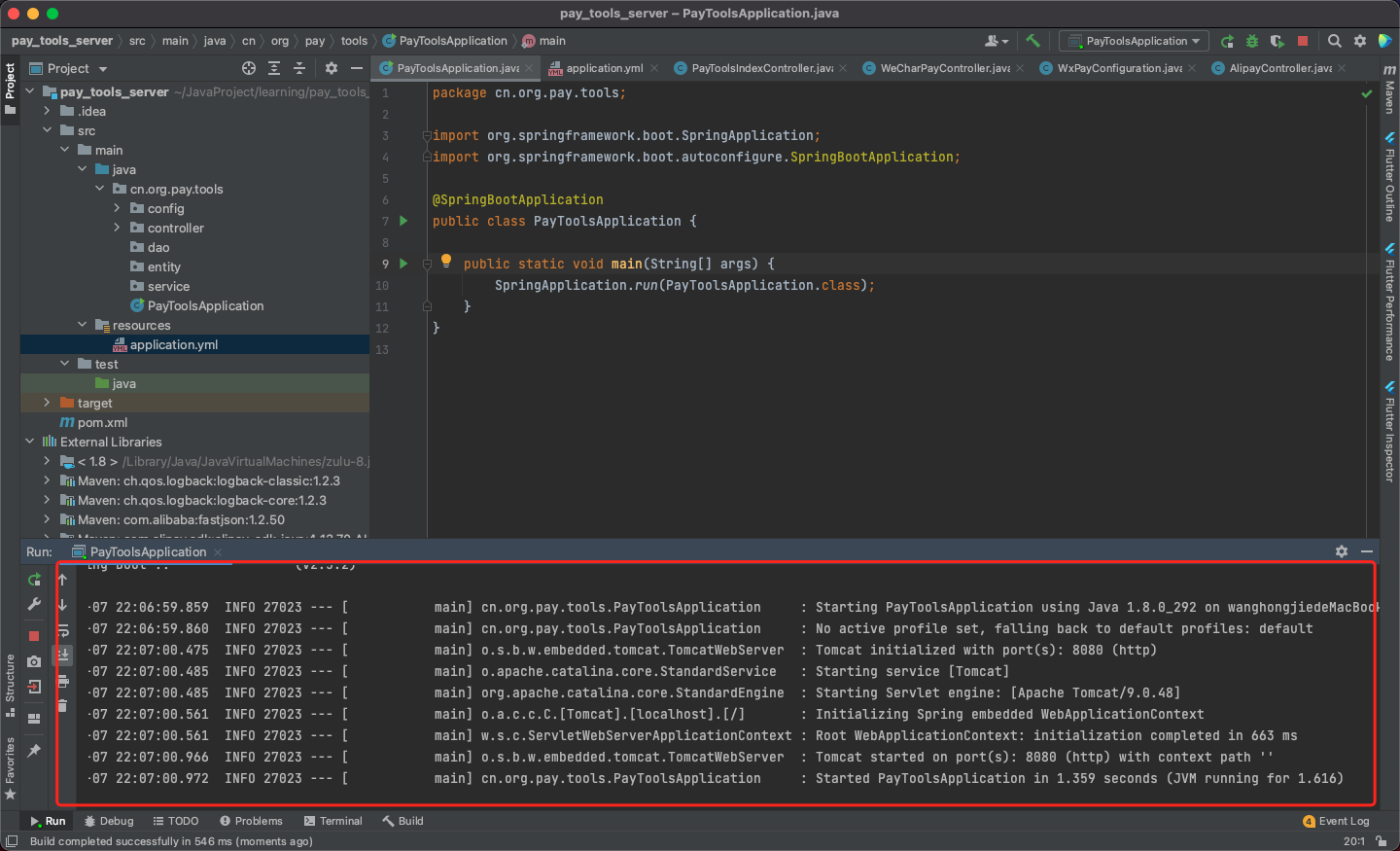Image resolution: width=1400 pixels, height=851 pixels.
Task: Stop the application from the top toolbar
Action: click(1303, 41)
